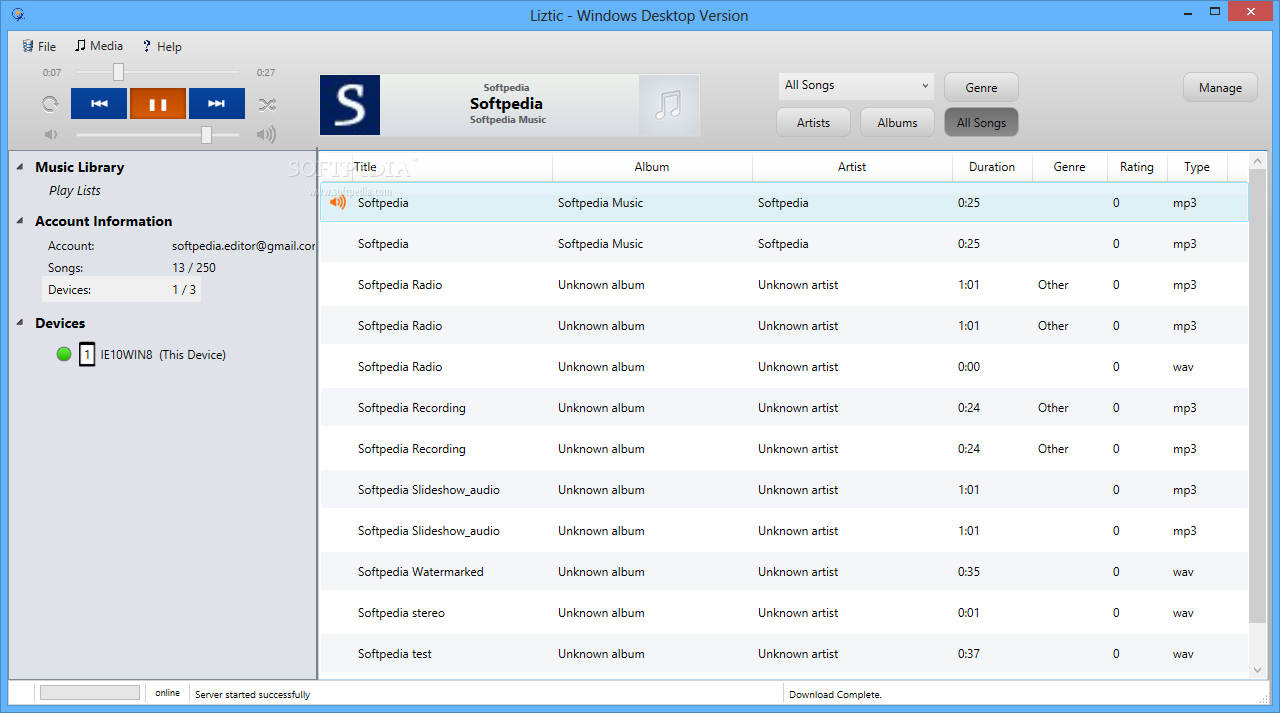Click the music note artwork placeholder
Image resolution: width=1280 pixels, height=713 pixels.
669,105
